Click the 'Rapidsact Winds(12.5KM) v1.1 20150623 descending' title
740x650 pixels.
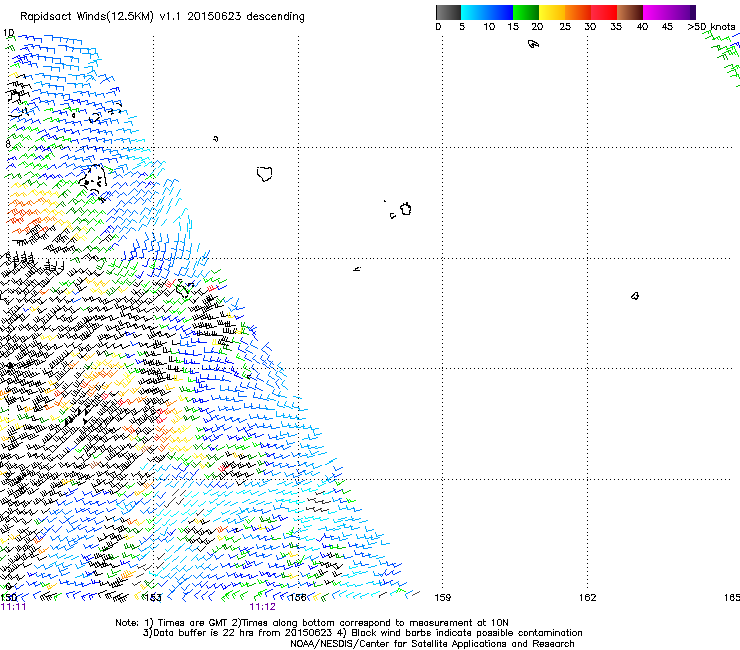tap(162, 17)
